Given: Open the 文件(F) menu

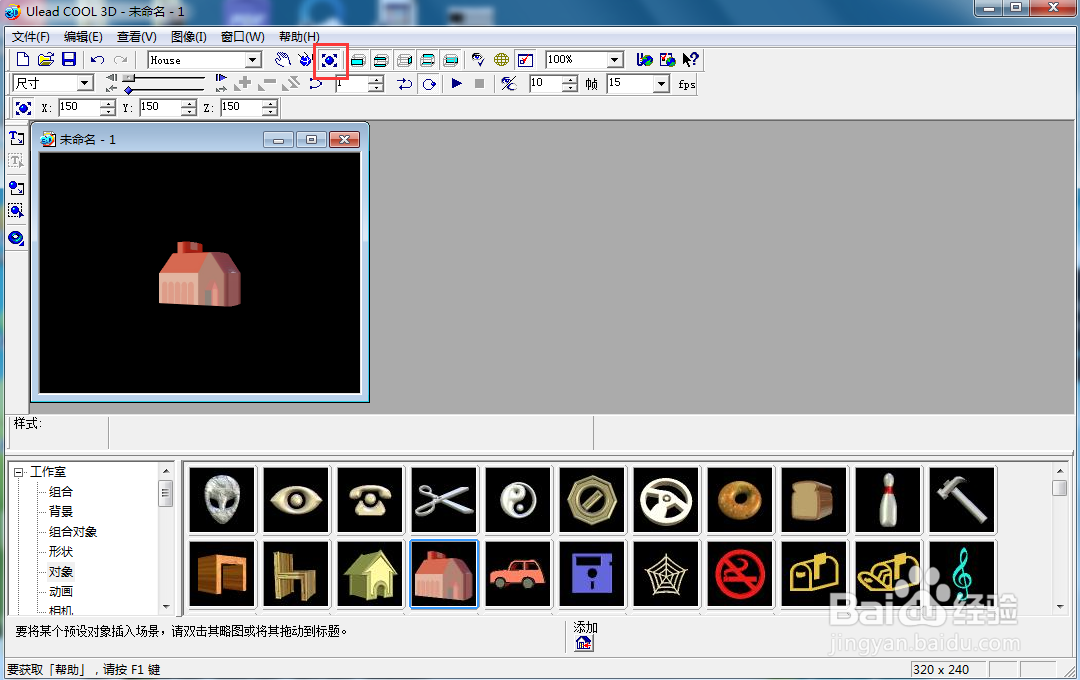Looking at the screenshot, I should (x=31, y=37).
